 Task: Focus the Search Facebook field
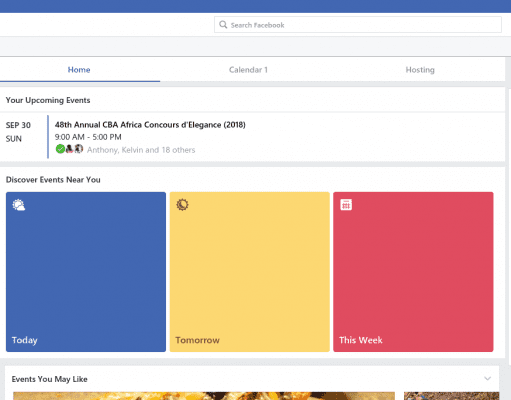(358, 25)
